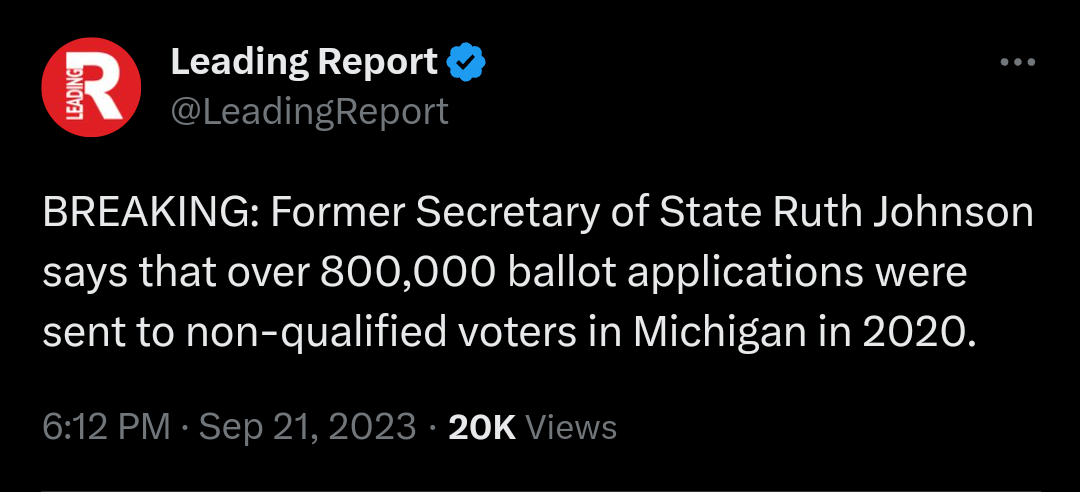Click the Views label
The image size is (1080, 492).
click(x=571, y=428)
